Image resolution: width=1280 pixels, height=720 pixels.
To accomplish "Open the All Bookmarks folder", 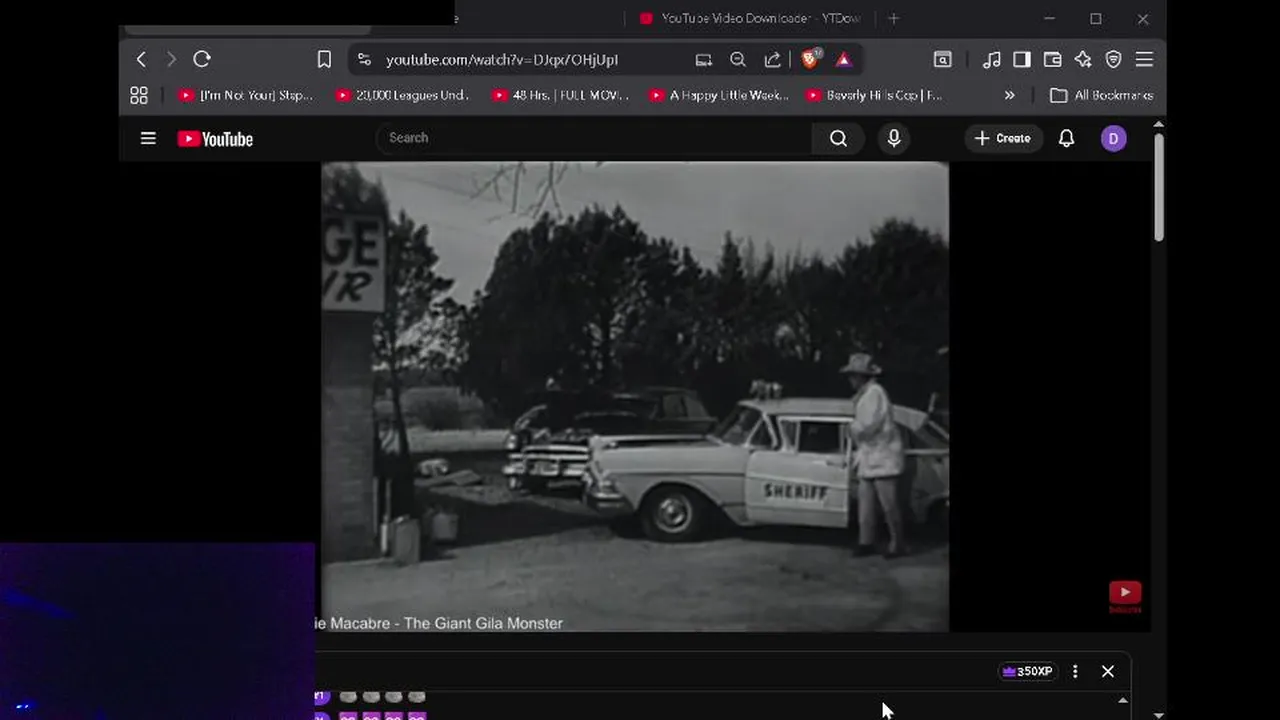I will pyautogui.click(x=1101, y=95).
